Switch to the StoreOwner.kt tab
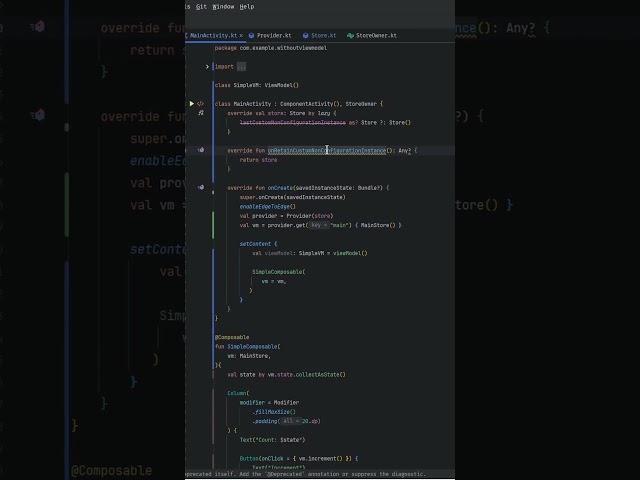640x480 pixels. click(376, 36)
